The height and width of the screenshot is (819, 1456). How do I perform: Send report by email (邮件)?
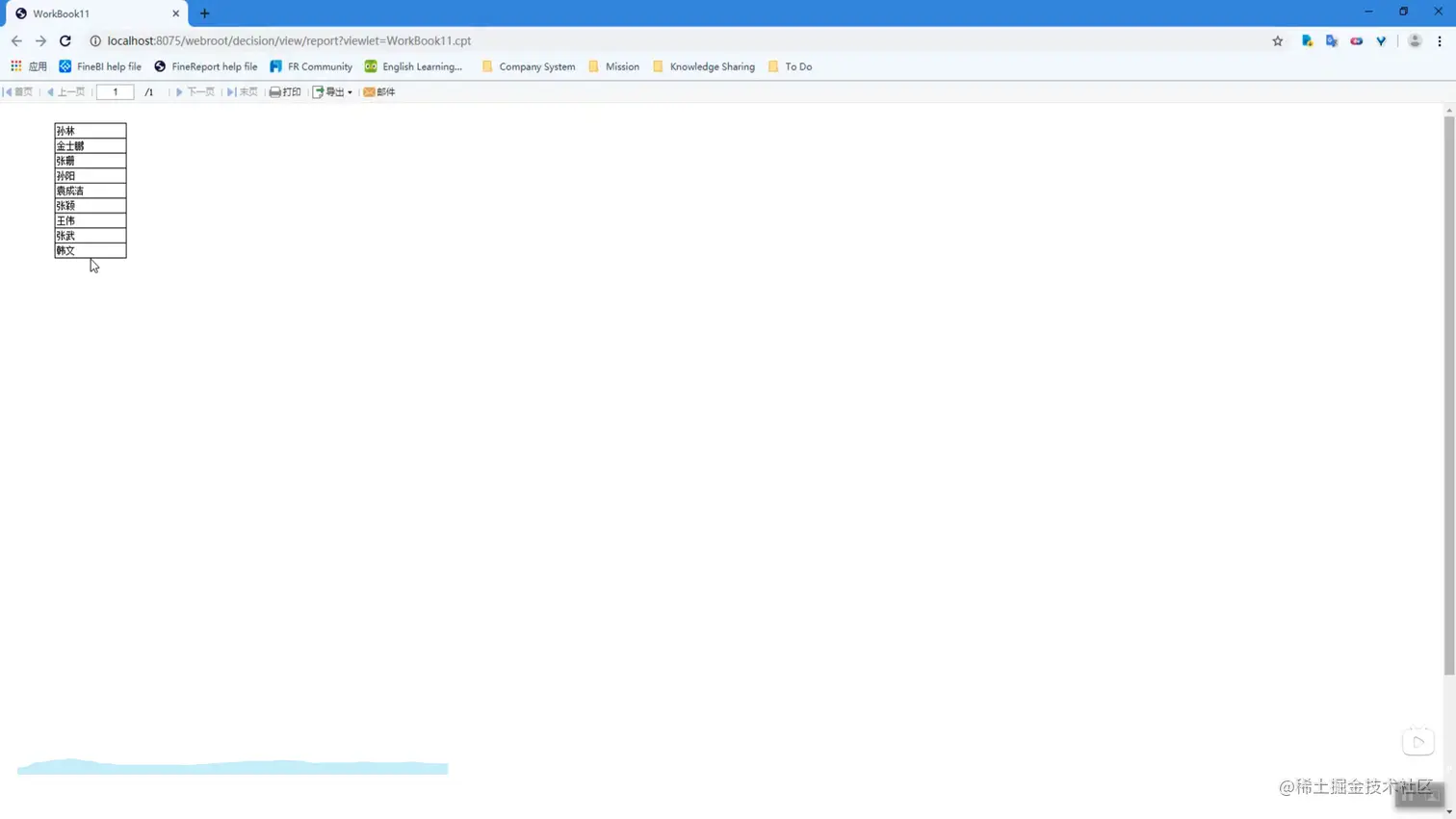[x=379, y=92]
